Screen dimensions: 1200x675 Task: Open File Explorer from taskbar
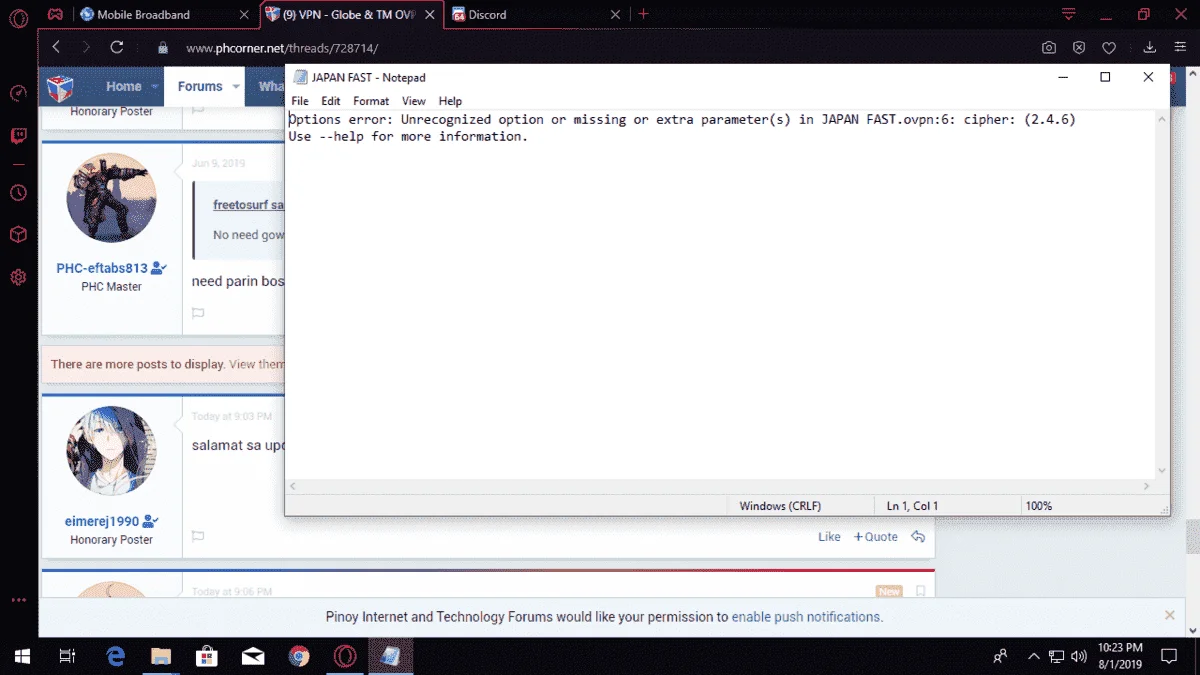point(161,656)
